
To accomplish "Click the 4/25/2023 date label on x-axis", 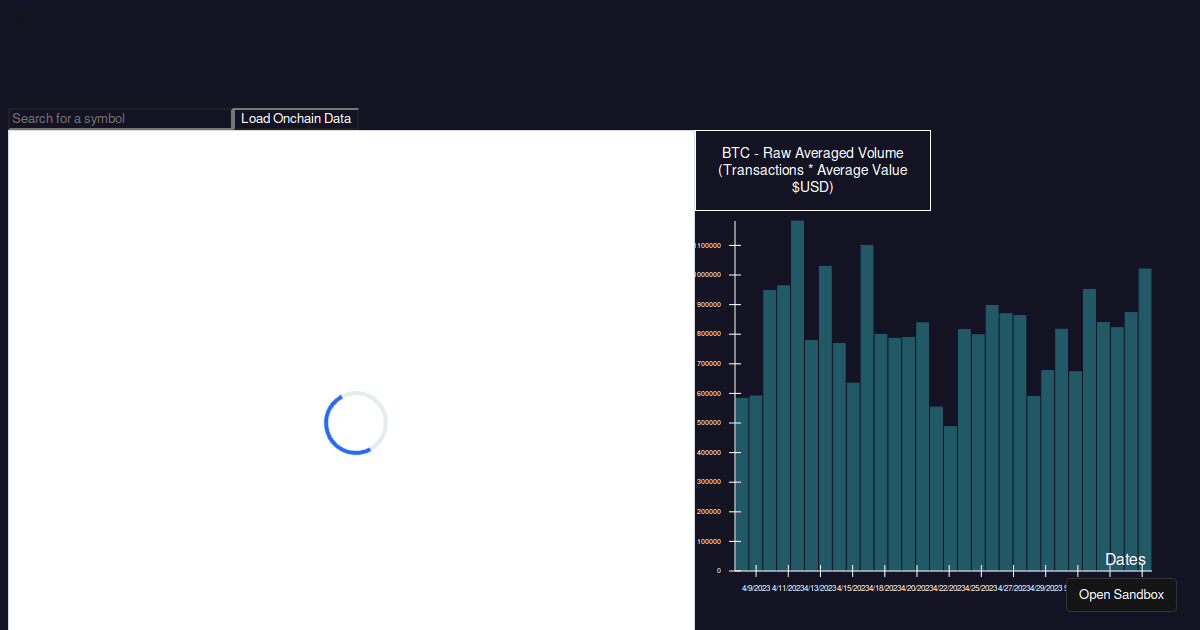I will [981, 589].
